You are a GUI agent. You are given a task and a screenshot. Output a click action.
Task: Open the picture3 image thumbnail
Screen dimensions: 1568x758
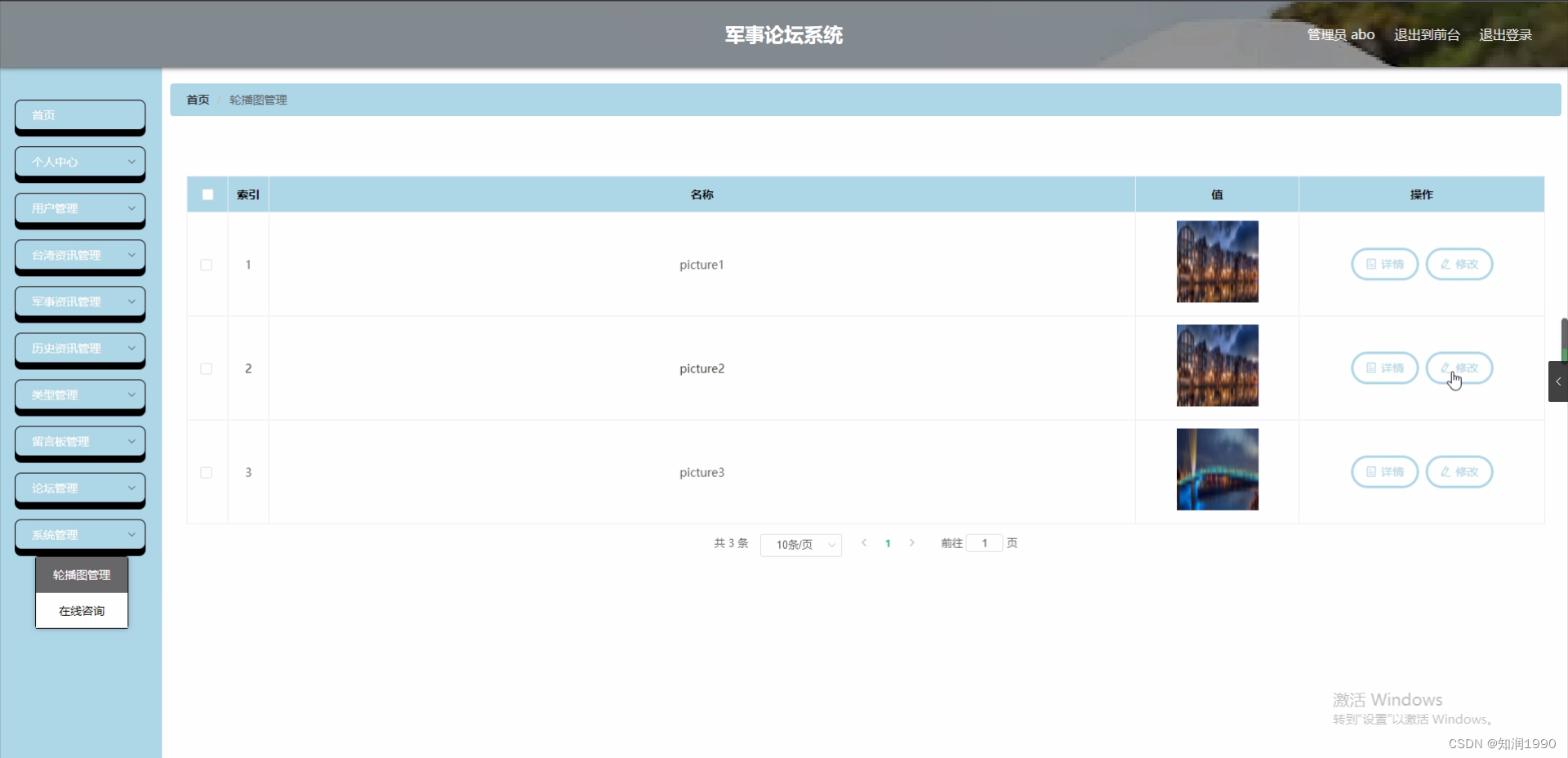pyautogui.click(x=1216, y=469)
